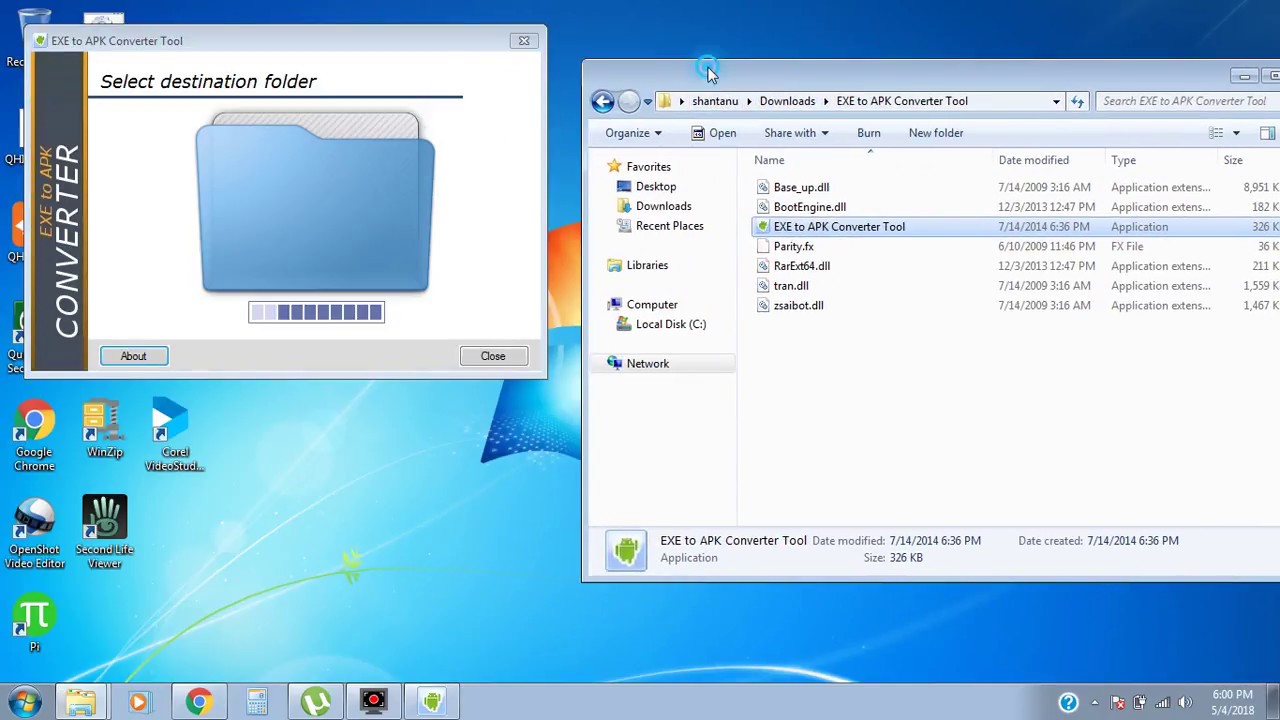Open the Calculator taskbar icon
Viewport: 1280px width, 720px height.
[x=257, y=702]
